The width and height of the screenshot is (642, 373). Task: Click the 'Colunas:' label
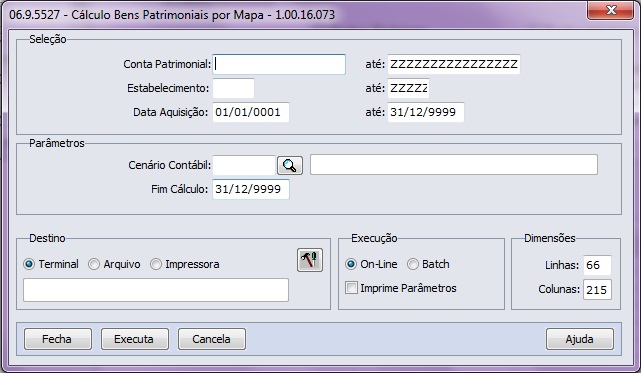coord(559,289)
